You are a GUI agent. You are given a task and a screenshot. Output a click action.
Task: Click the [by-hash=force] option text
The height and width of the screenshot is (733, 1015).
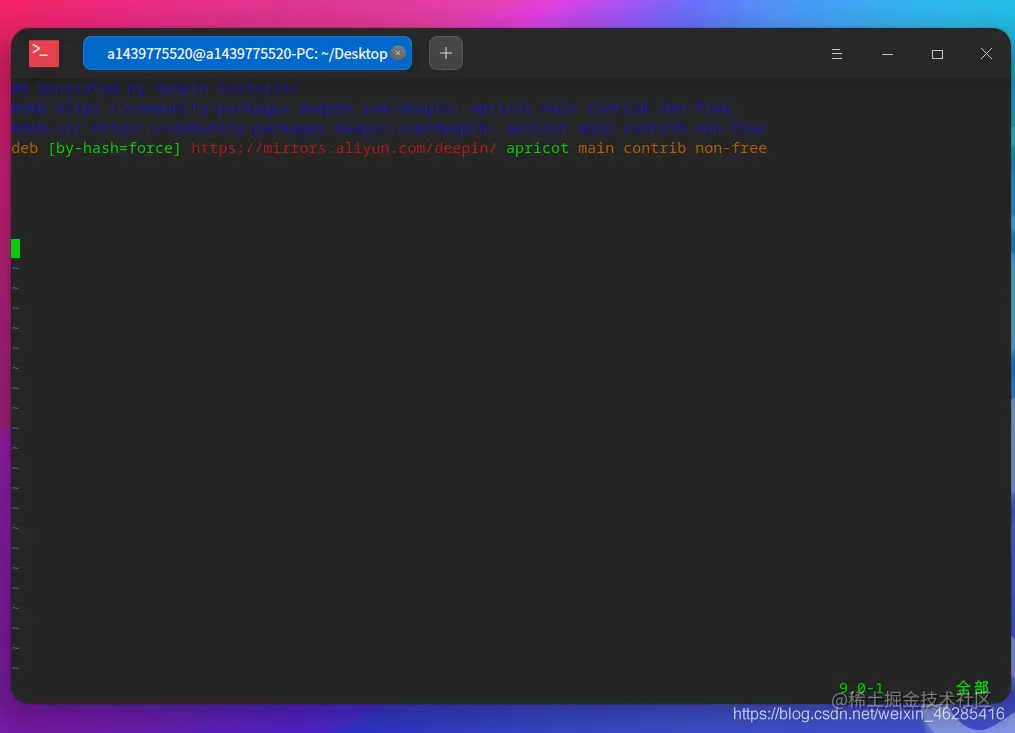tap(114, 148)
